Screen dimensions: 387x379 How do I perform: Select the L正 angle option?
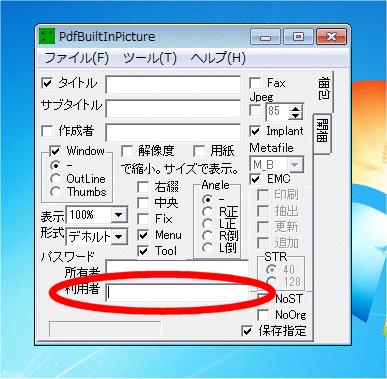pyautogui.click(x=207, y=223)
